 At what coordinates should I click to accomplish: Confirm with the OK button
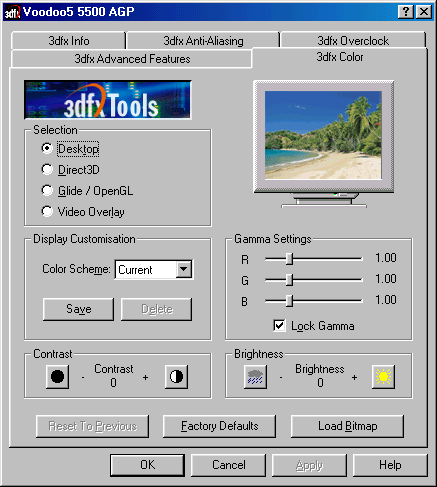point(147,465)
